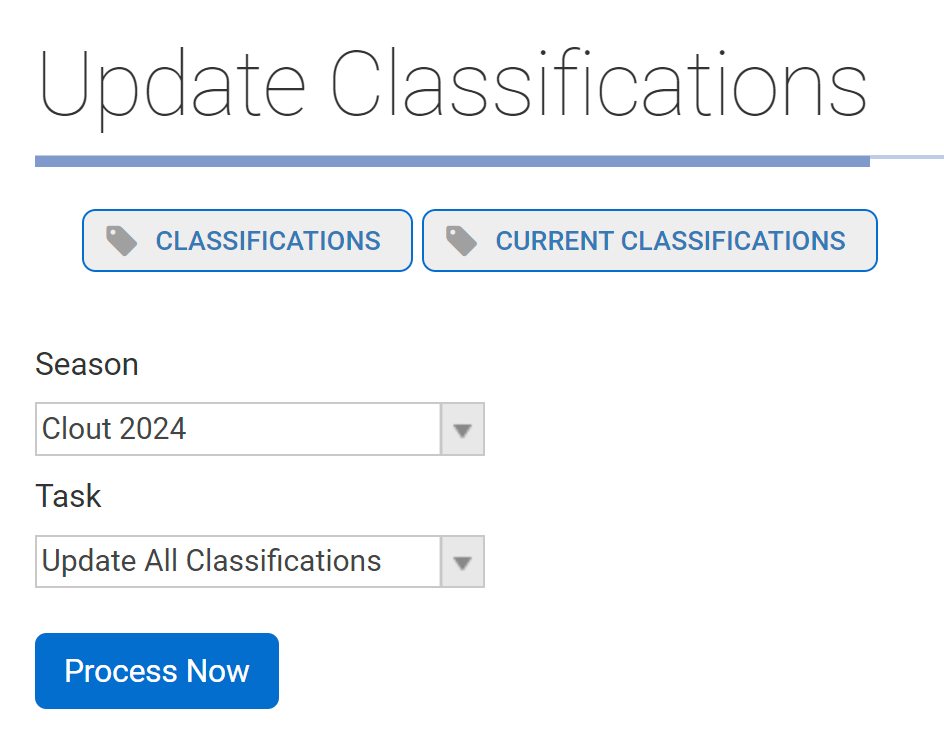Go to Current Classifications
944x737 pixels.
[x=650, y=241]
